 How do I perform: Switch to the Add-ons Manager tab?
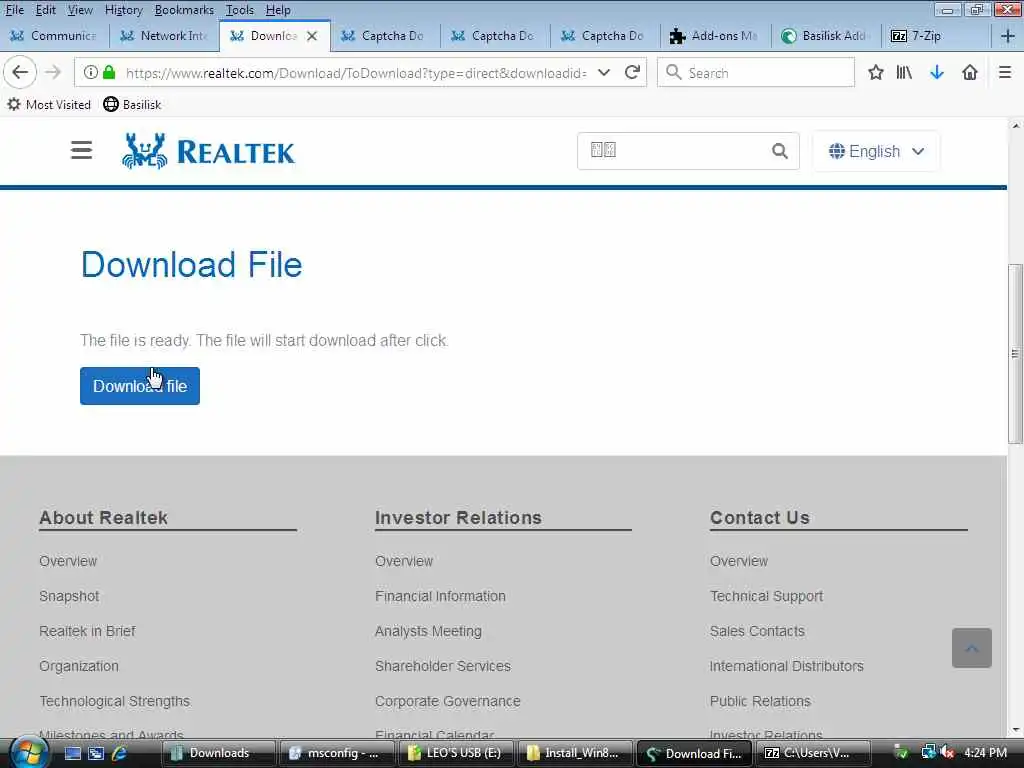click(x=714, y=36)
